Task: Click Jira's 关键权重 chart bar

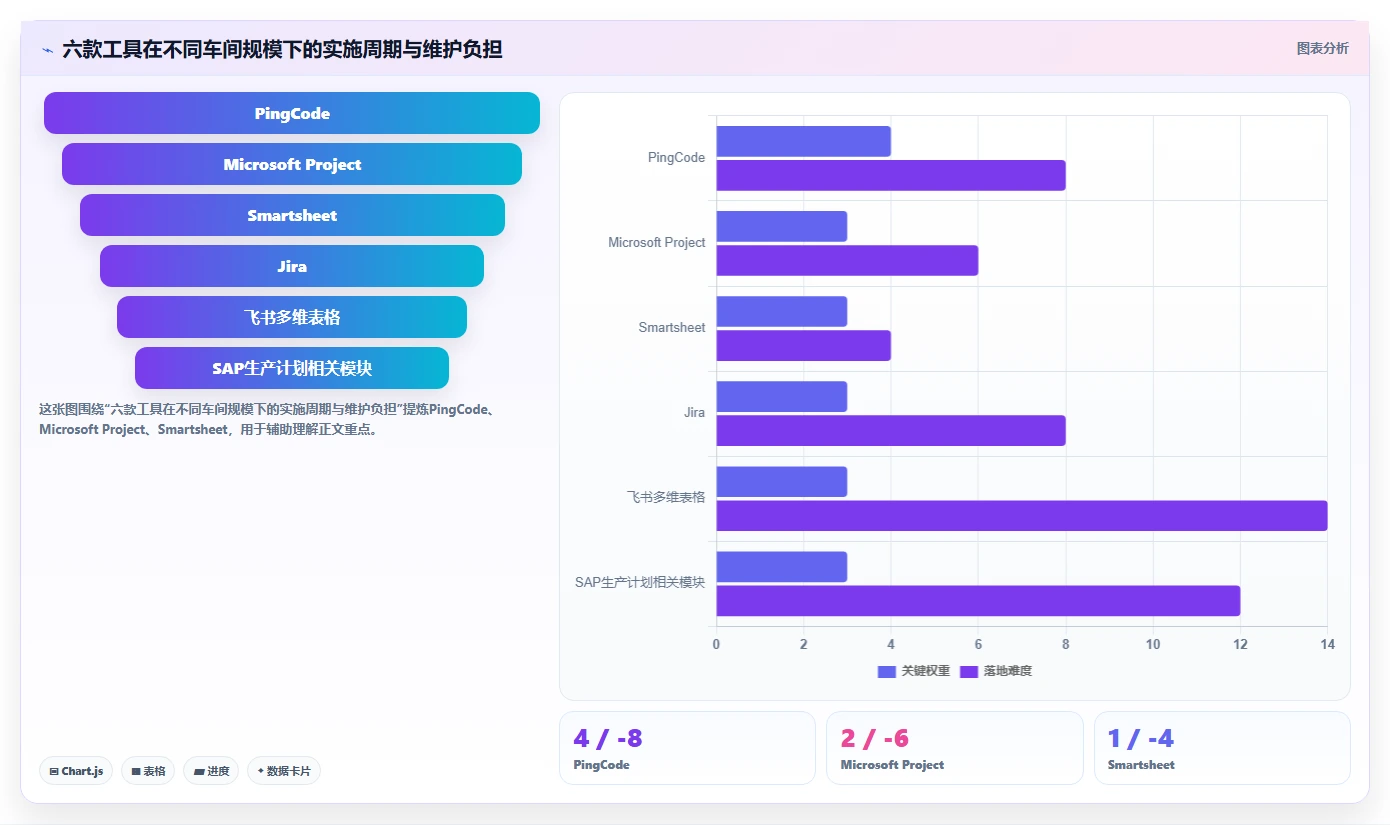Action: [x=782, y=396]
